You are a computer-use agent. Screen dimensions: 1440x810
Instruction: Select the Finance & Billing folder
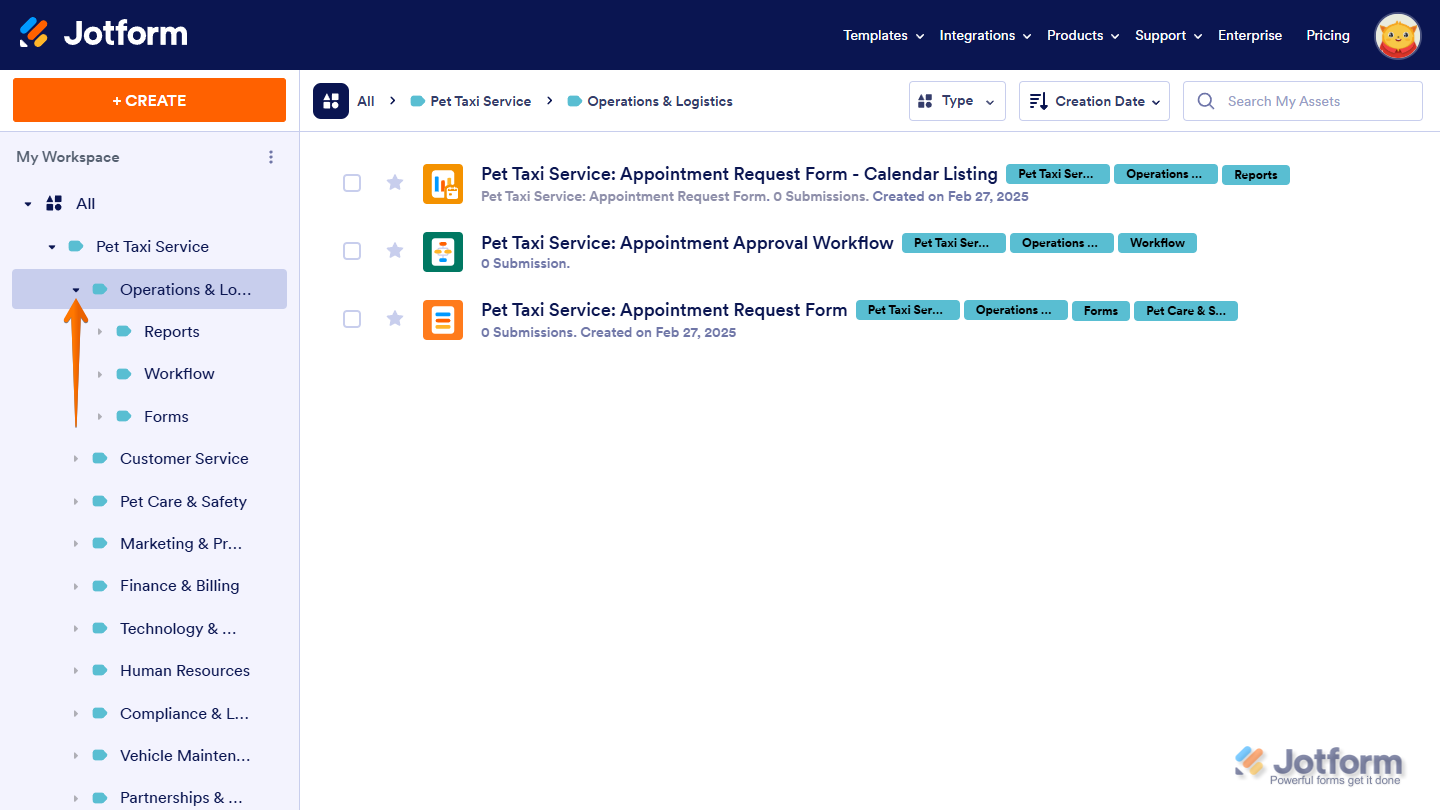pyautogui.click(x=179, y=586)
